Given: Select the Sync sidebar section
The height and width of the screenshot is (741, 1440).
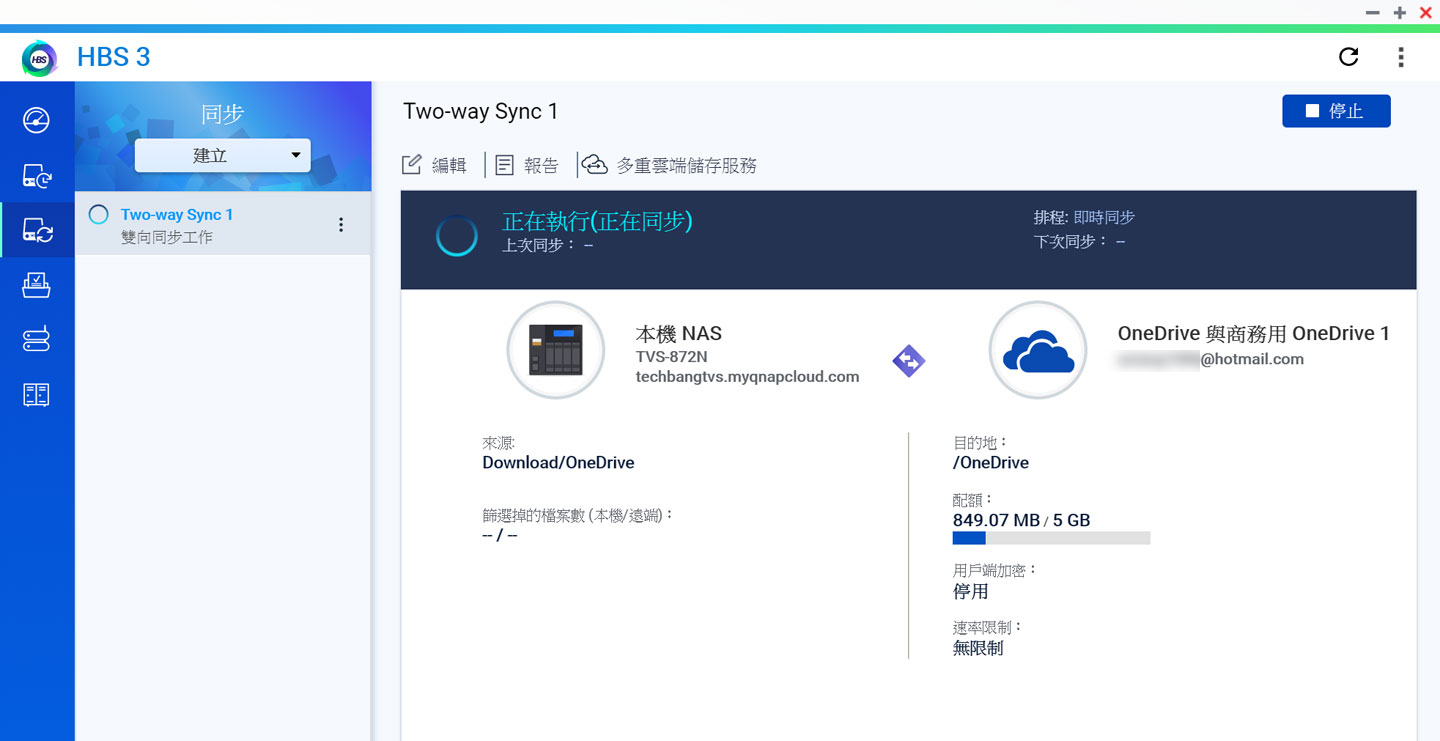Looking at the screenshot, I should pos(37,231).
